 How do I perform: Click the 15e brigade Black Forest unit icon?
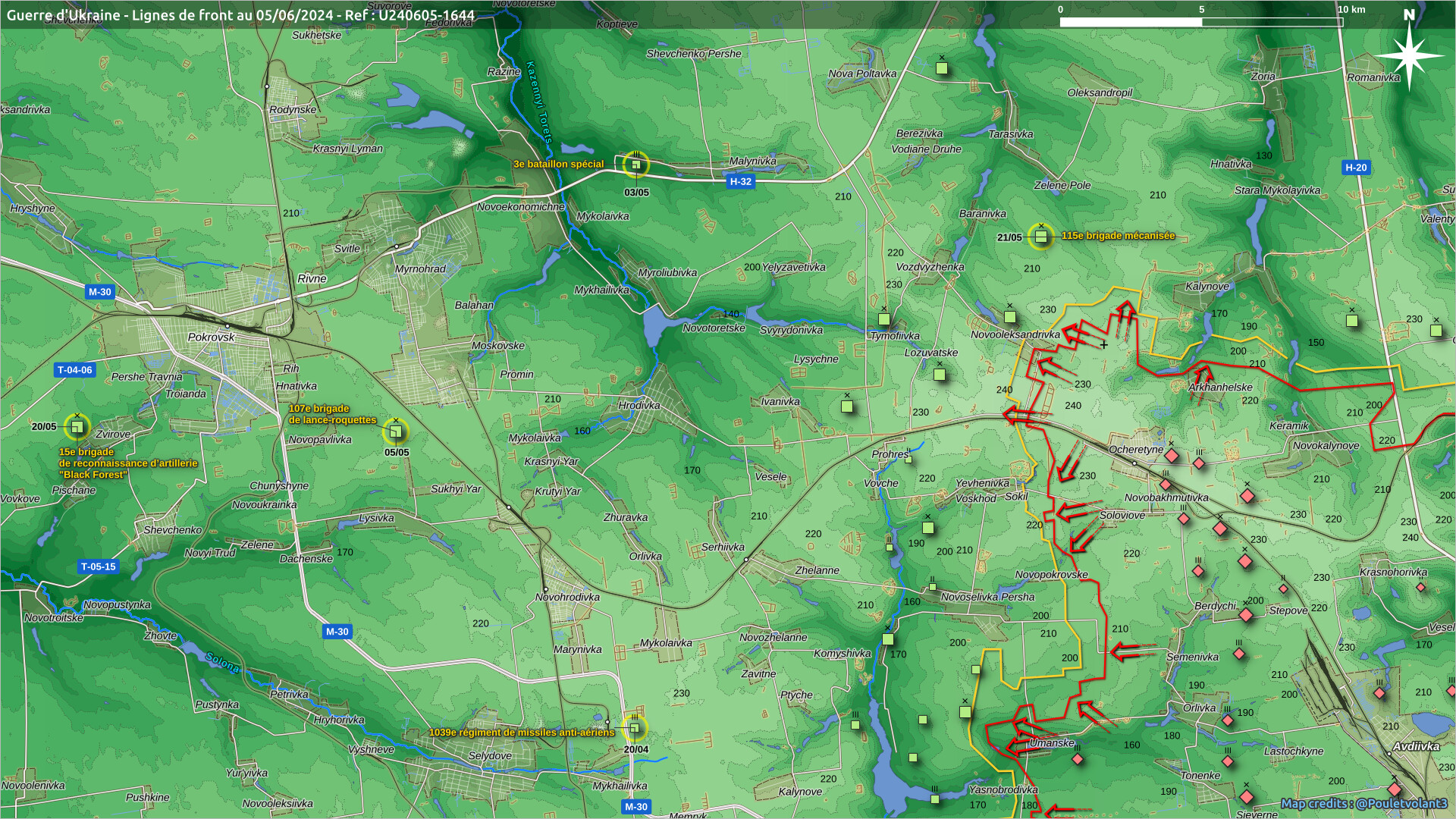(77, 427)
